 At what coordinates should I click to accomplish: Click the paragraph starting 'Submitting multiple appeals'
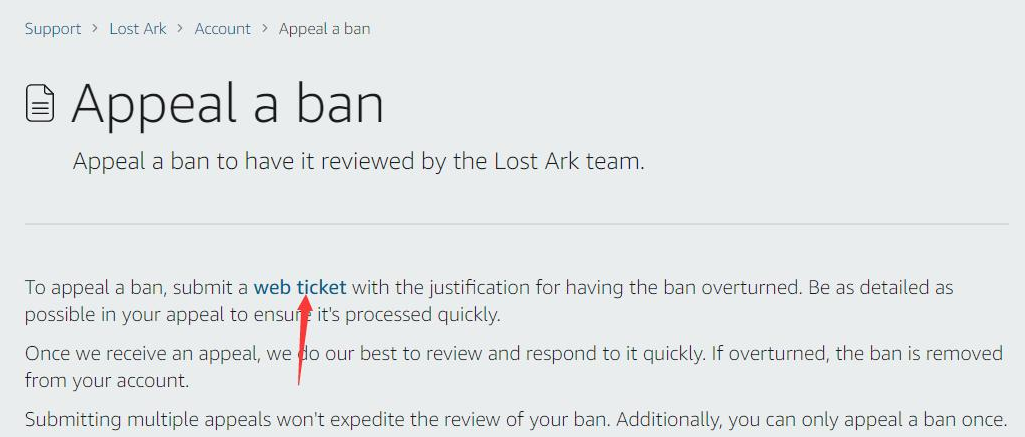(516, 419)
